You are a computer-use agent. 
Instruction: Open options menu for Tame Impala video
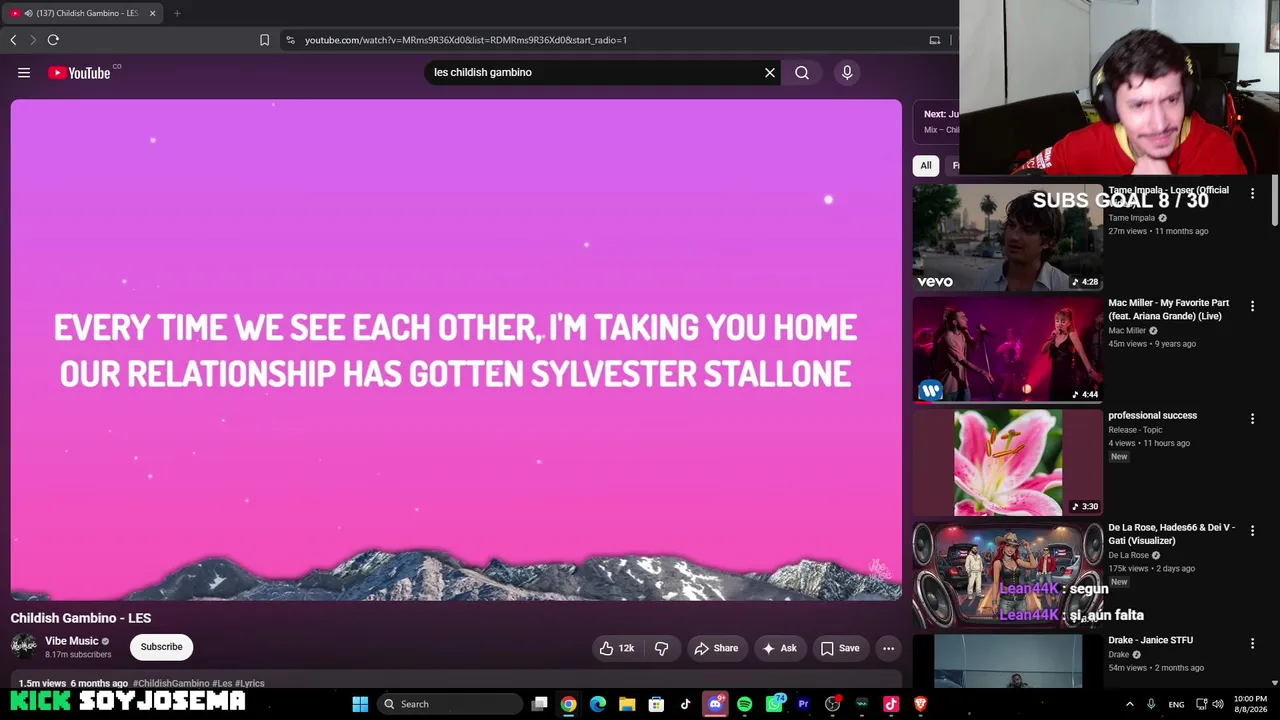[x=1252, y=193]
